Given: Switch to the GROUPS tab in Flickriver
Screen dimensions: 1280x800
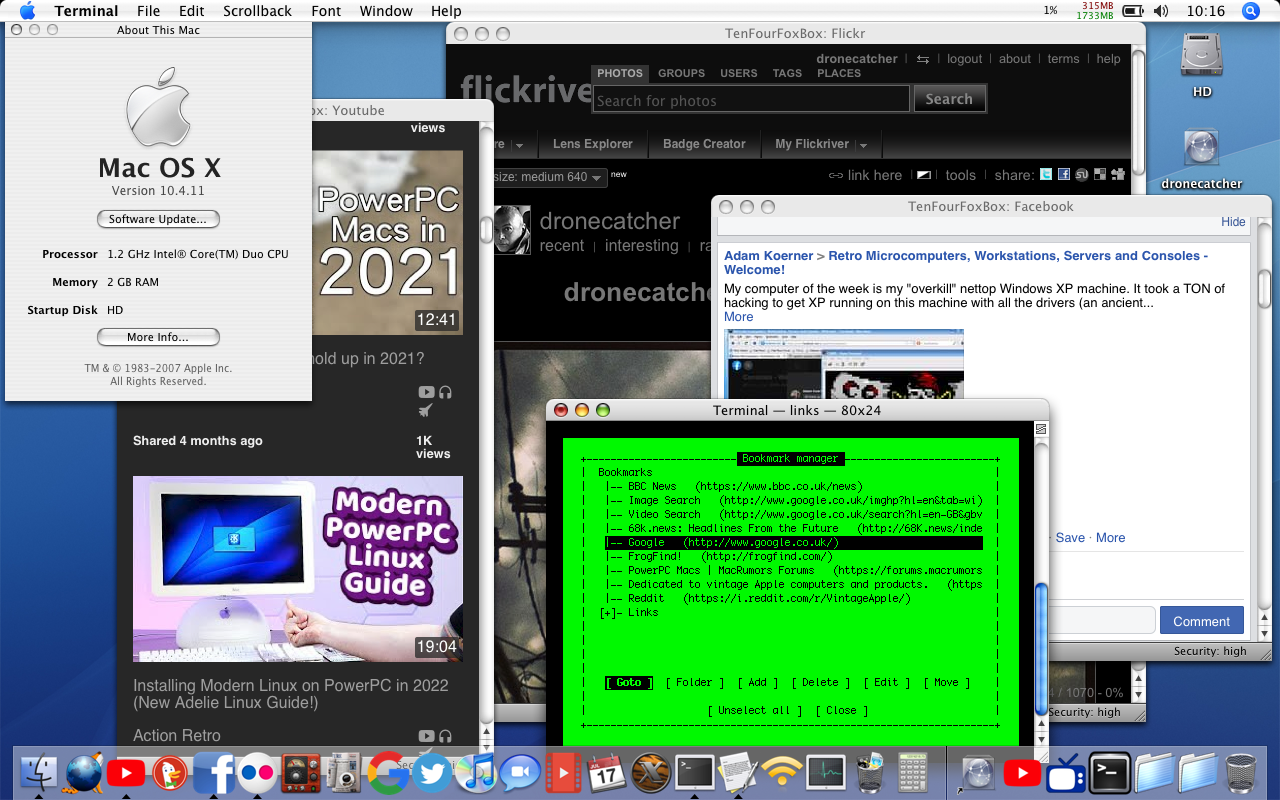Looking at the screenshot, I should (681, 73).
